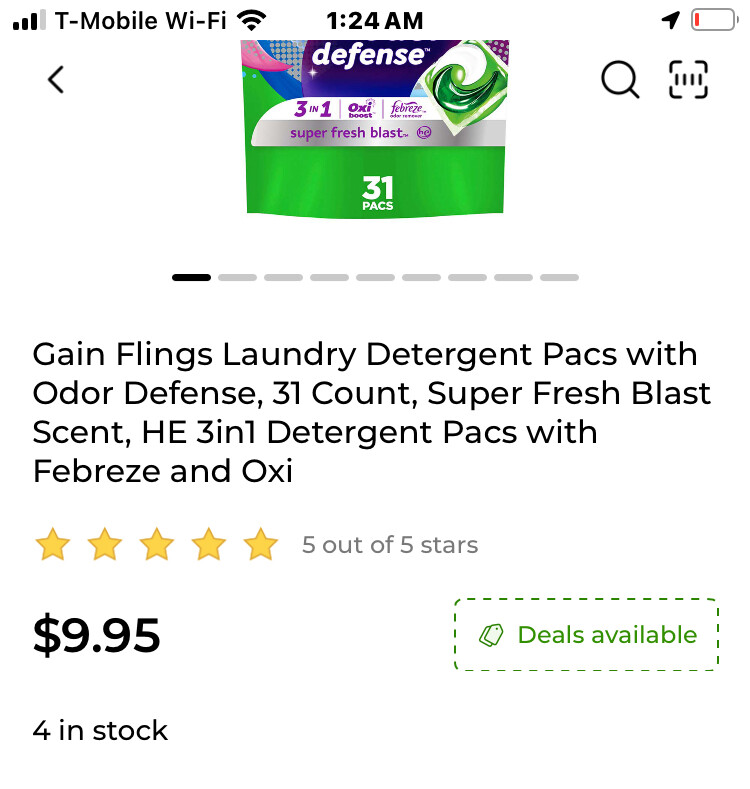This screenshot has height=789, width=750.
Task: View the Gain Flings product image
Action: [376, 129]
